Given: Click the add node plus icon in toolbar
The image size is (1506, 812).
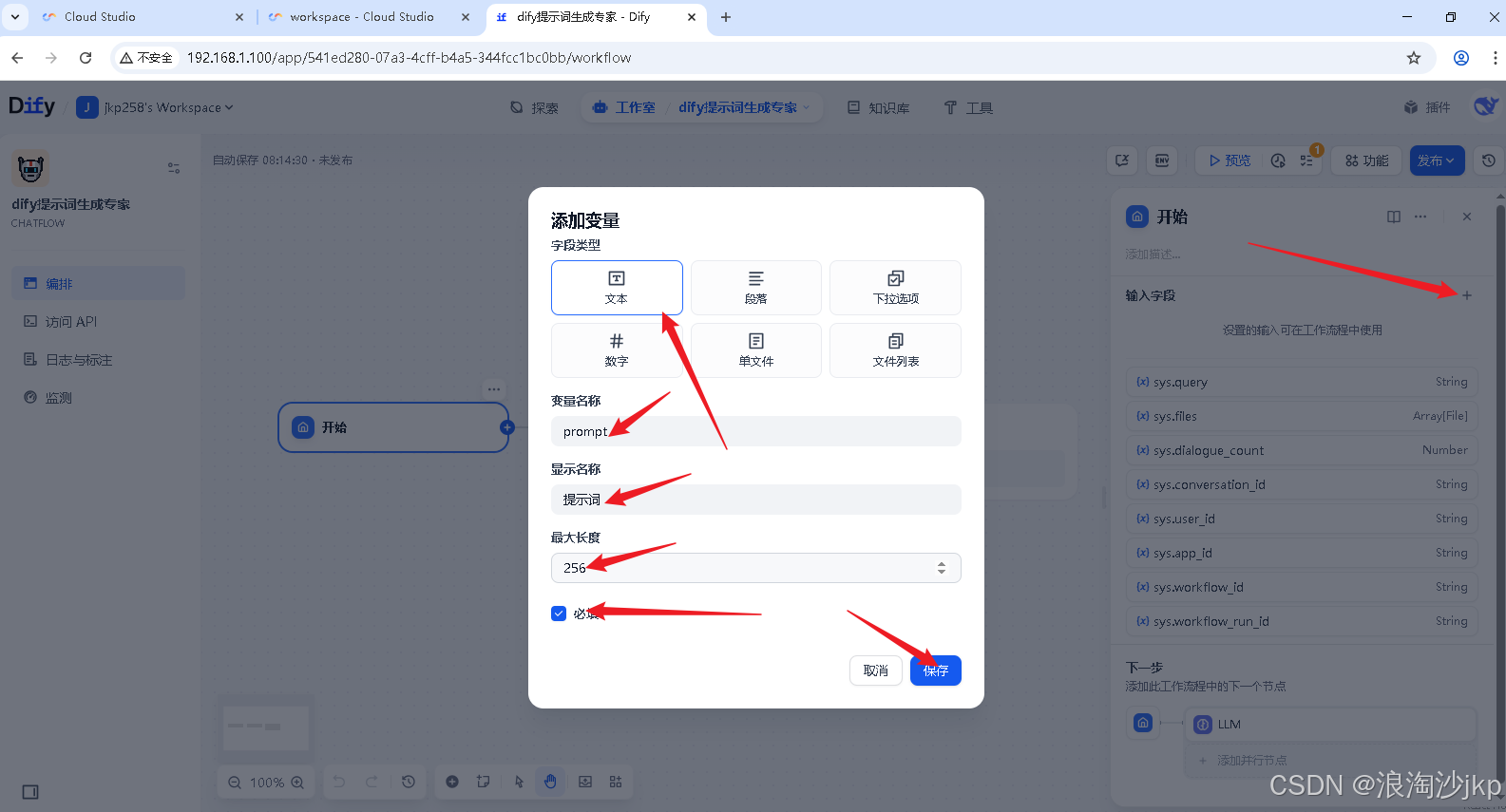Looking at the screenshot, I should point(452,782).
